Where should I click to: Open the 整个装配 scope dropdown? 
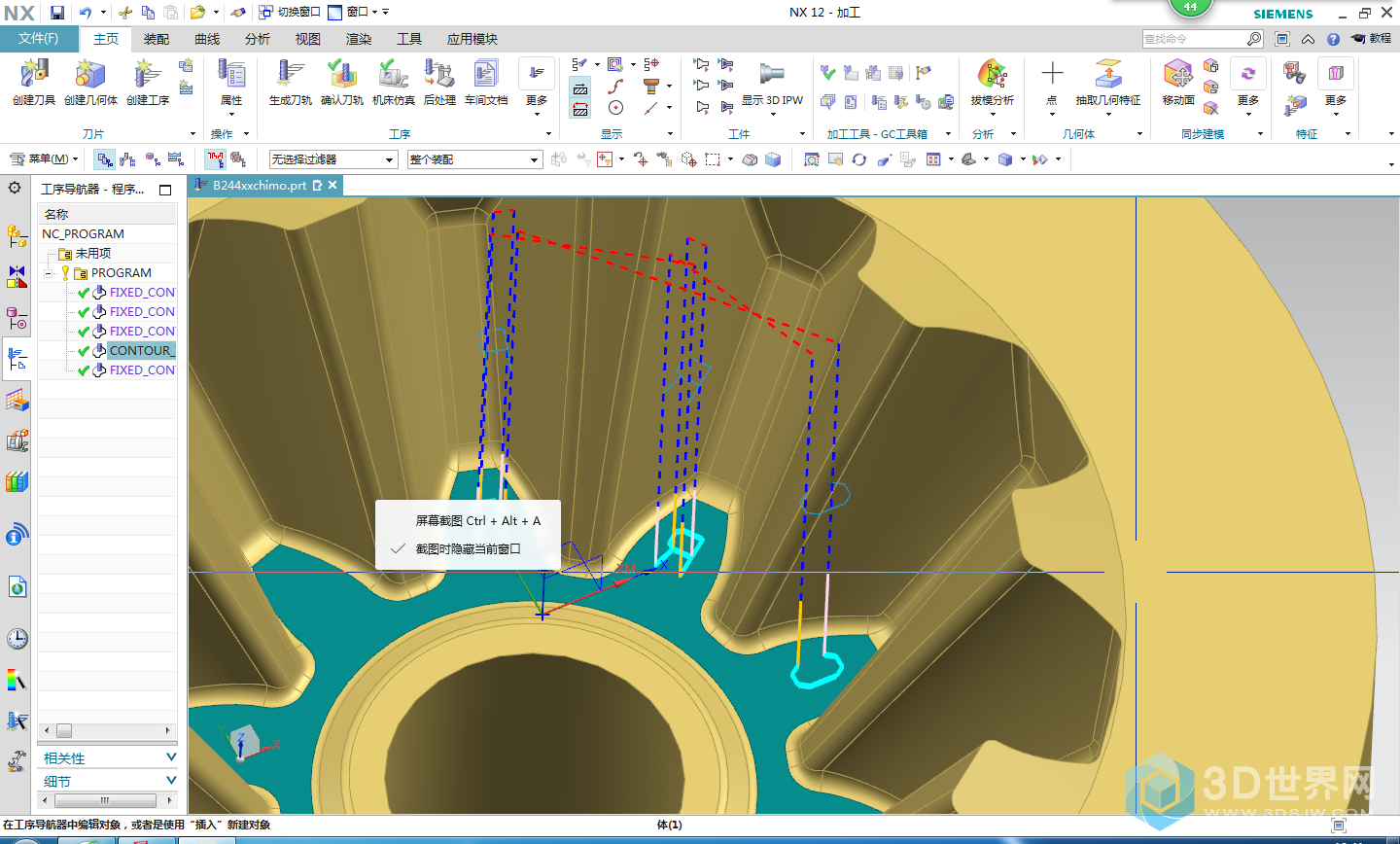point(473,159)
